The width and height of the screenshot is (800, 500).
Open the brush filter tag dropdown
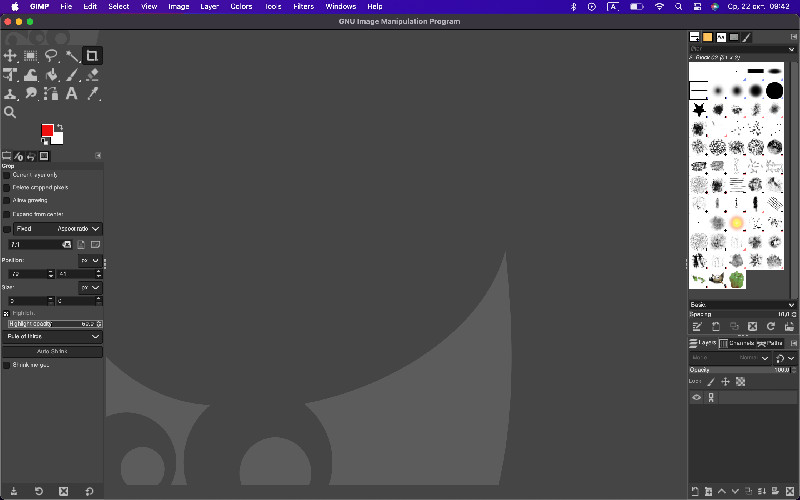tap(792, 49)
